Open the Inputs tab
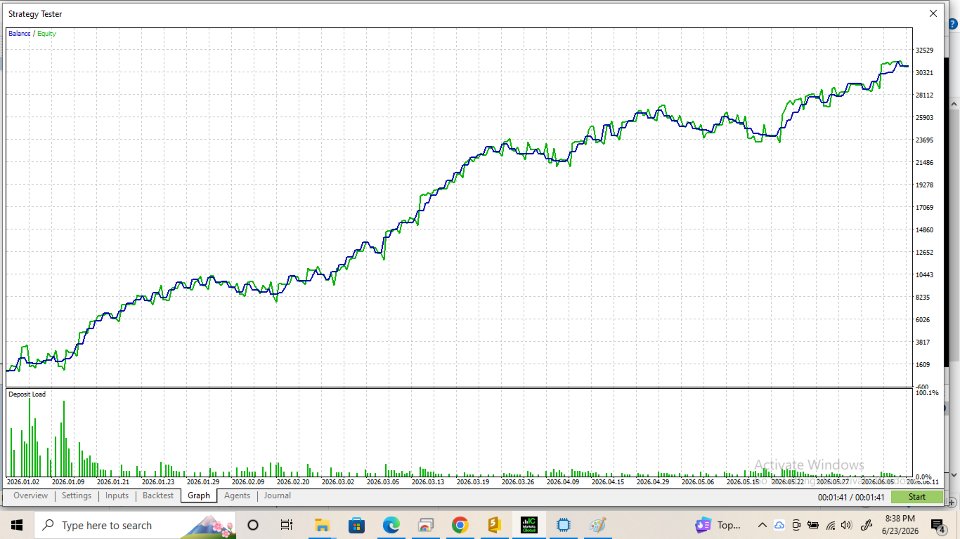960x539 pixels. (x=116, y=496)
